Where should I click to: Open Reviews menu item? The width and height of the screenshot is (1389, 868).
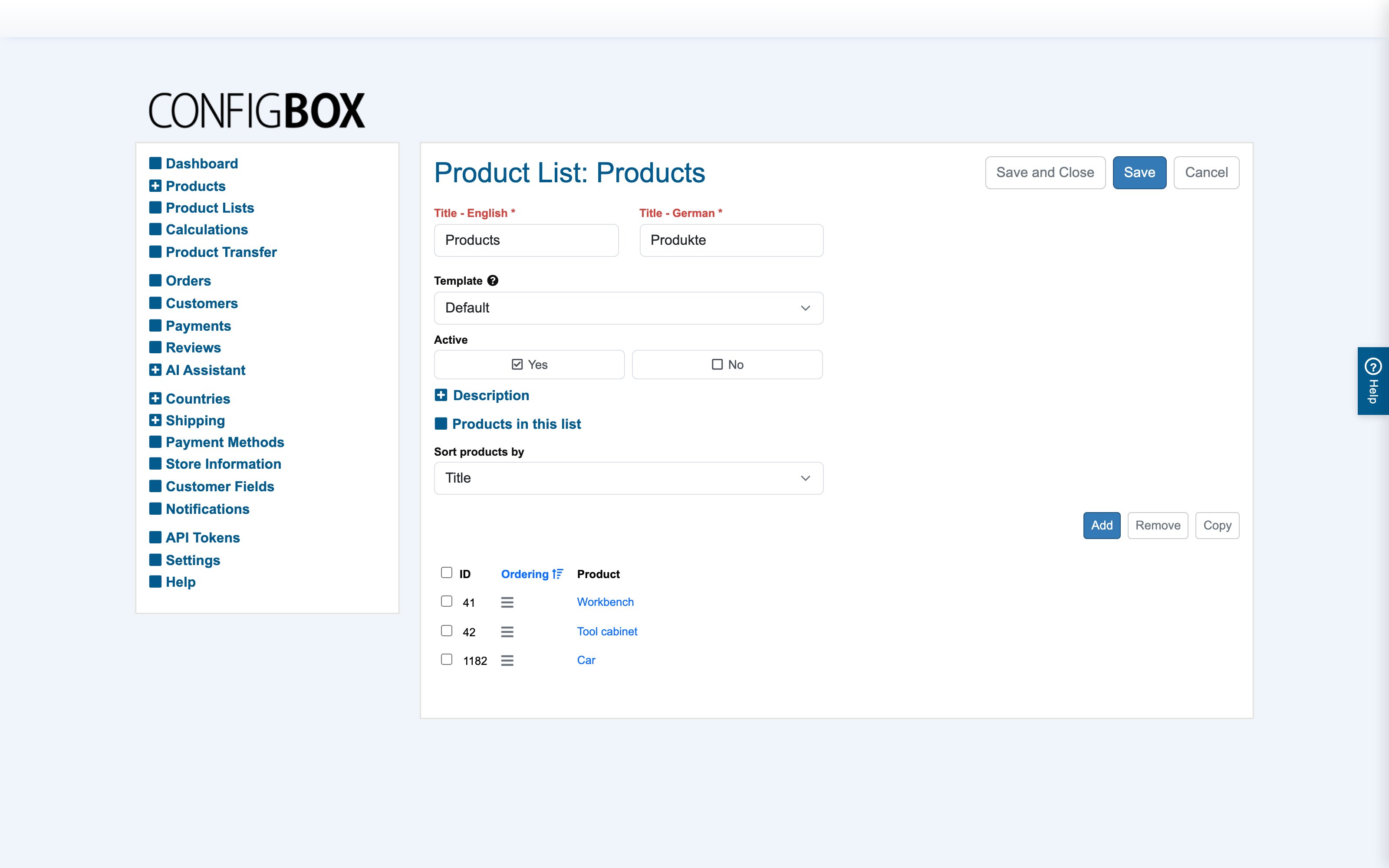click(x=193, y=347)
